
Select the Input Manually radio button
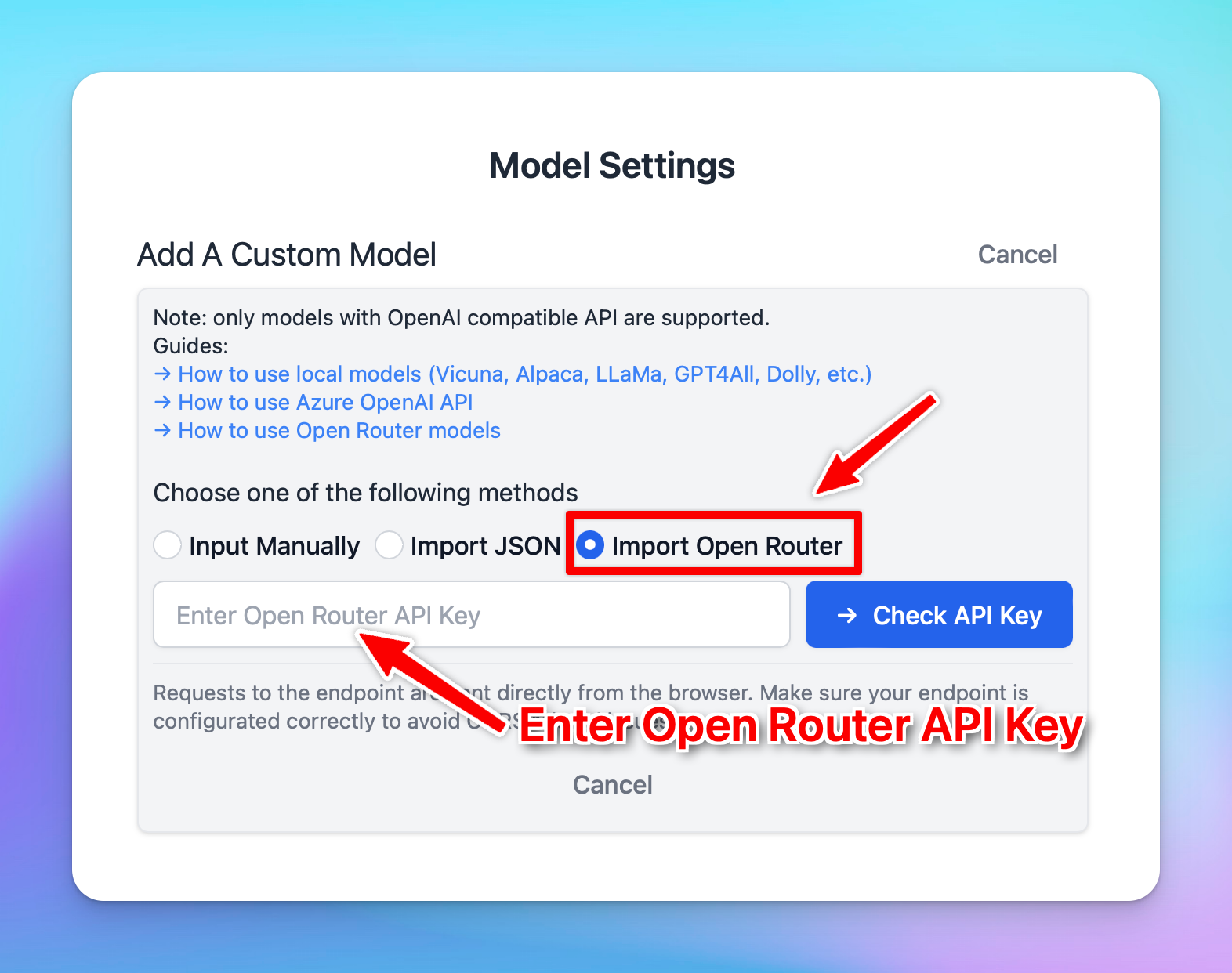168,545
